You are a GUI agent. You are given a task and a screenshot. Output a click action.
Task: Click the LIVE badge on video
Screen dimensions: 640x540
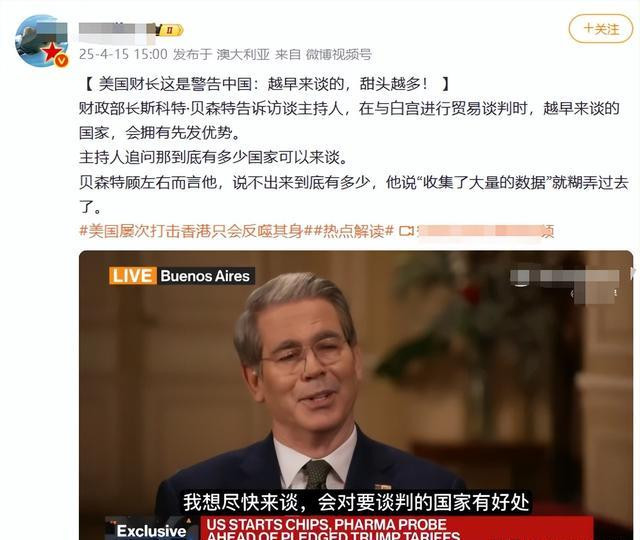click(x=132, y=276)
